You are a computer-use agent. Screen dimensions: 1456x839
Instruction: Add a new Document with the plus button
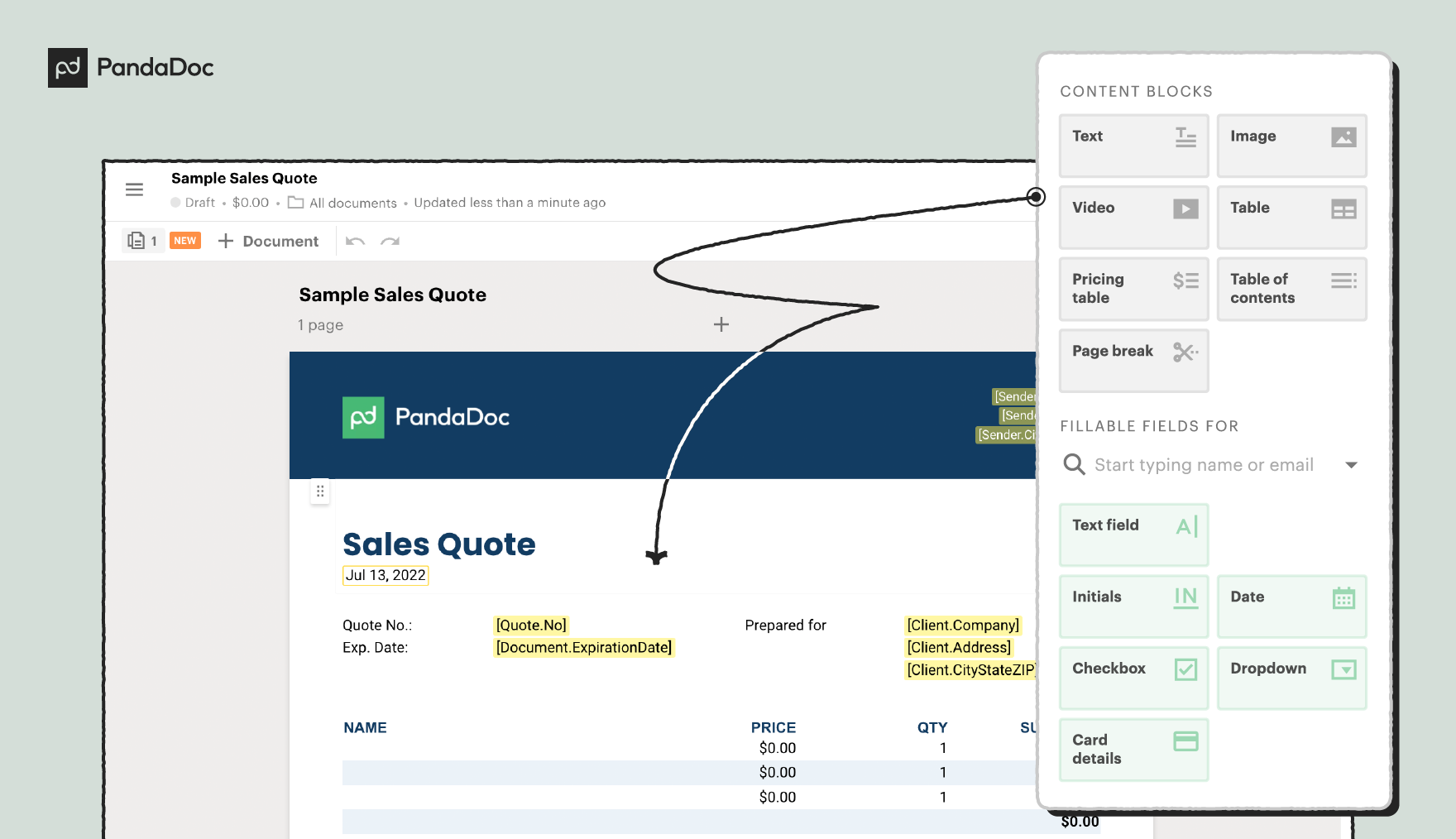pyautogui.click(x=268, y=241)
